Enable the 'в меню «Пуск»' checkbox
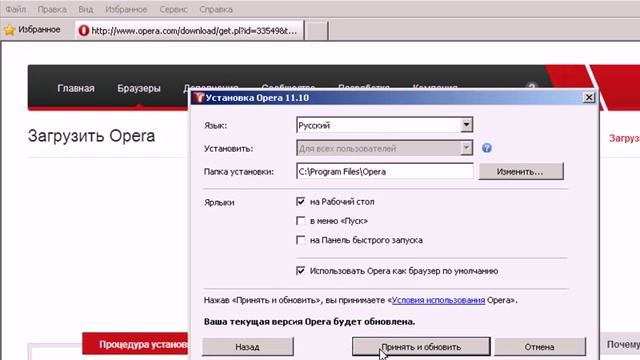 pyautogui.click(x=301, y=221)
